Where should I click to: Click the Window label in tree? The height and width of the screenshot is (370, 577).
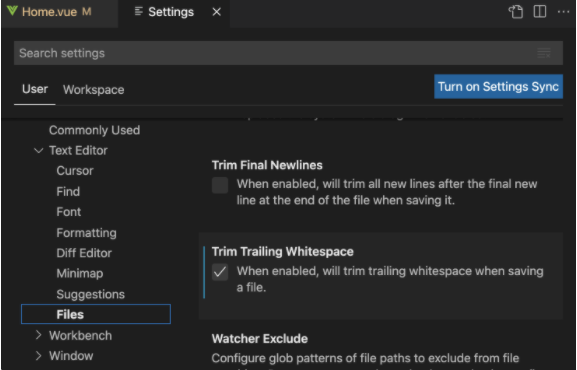[71, 356]
